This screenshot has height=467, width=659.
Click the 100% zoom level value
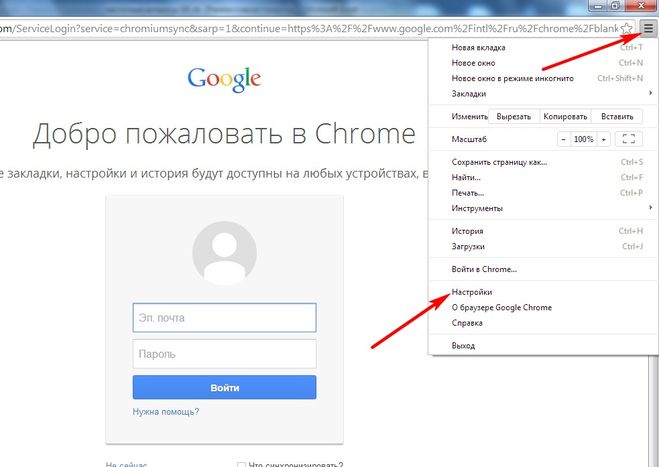click(x=583, y=139)
